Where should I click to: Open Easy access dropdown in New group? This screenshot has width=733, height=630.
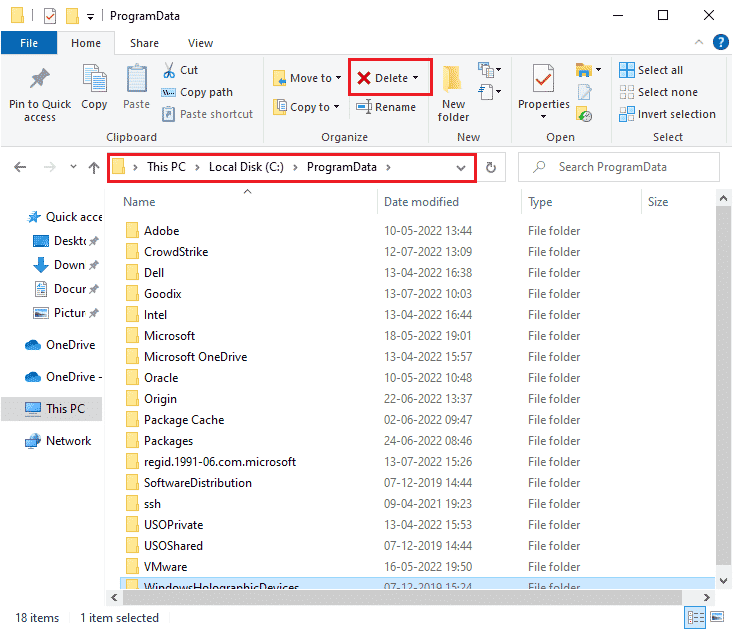click(x=489, y=92)
